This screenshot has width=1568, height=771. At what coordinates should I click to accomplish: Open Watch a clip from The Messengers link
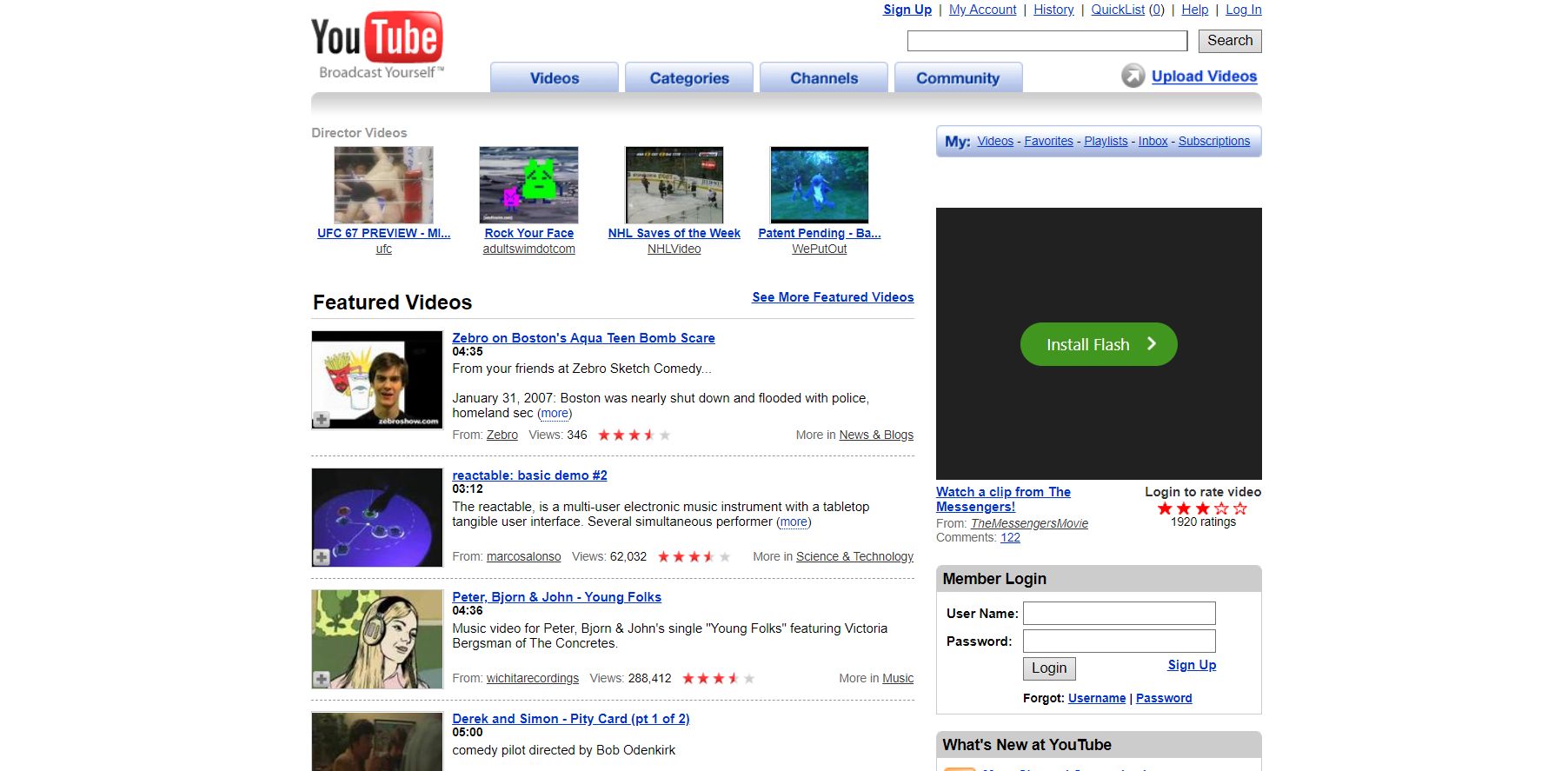[1003, 499]
